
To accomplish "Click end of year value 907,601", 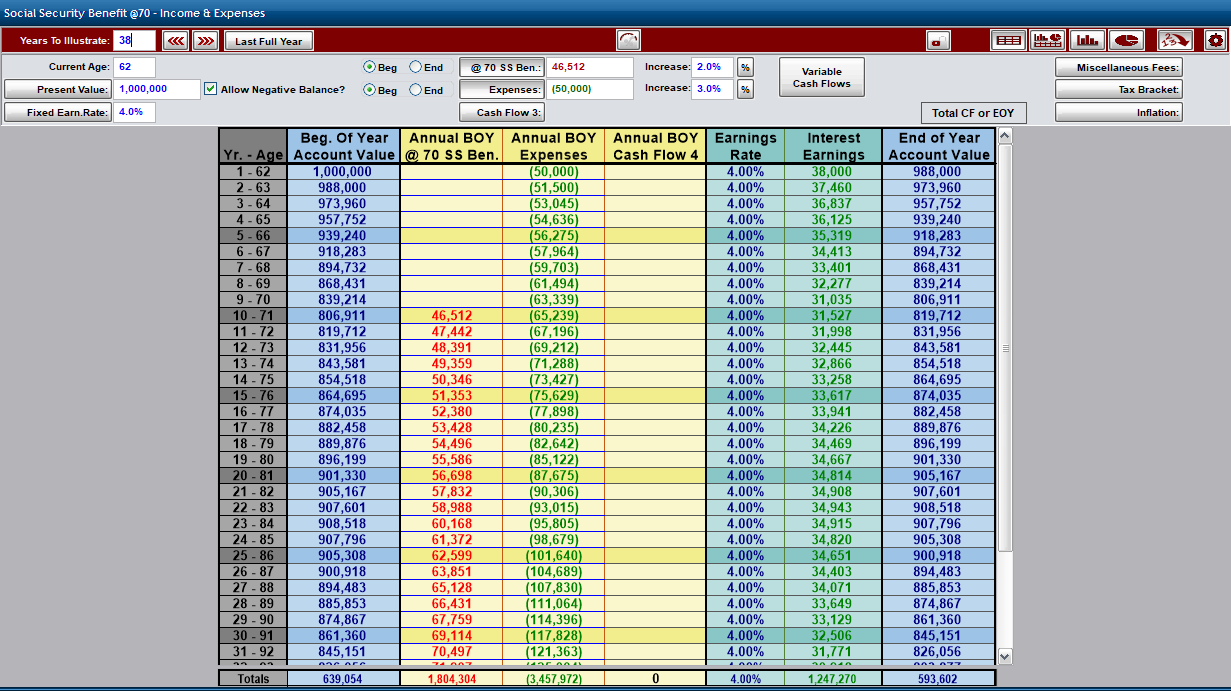I will tap(939, 492).
